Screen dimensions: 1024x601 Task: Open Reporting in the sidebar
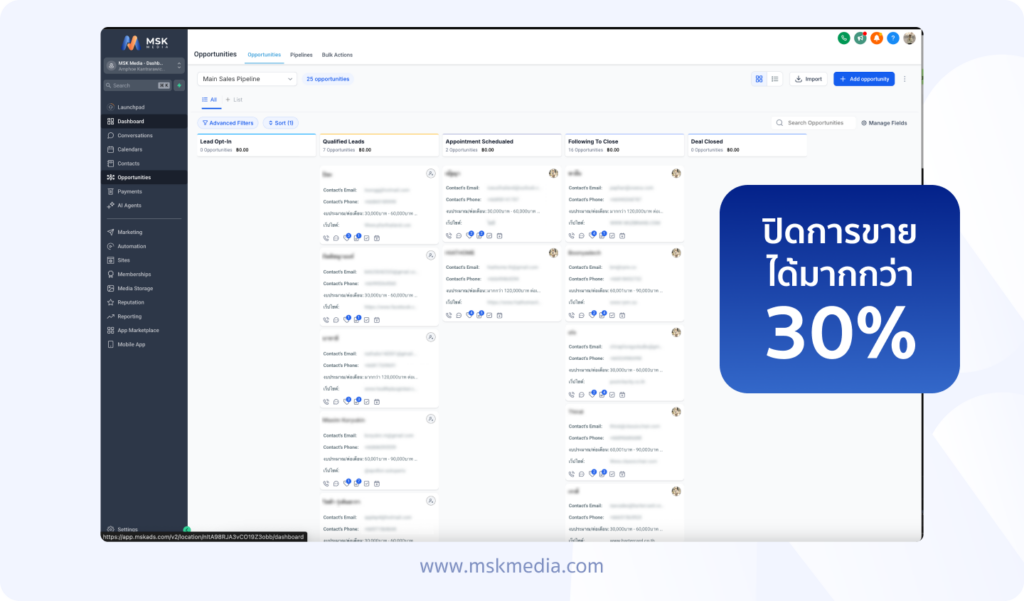pyautogui.click(x=129, y=316)
